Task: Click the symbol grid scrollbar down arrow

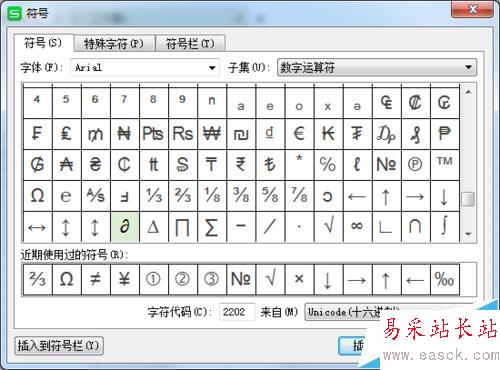Action: point(468,234)
